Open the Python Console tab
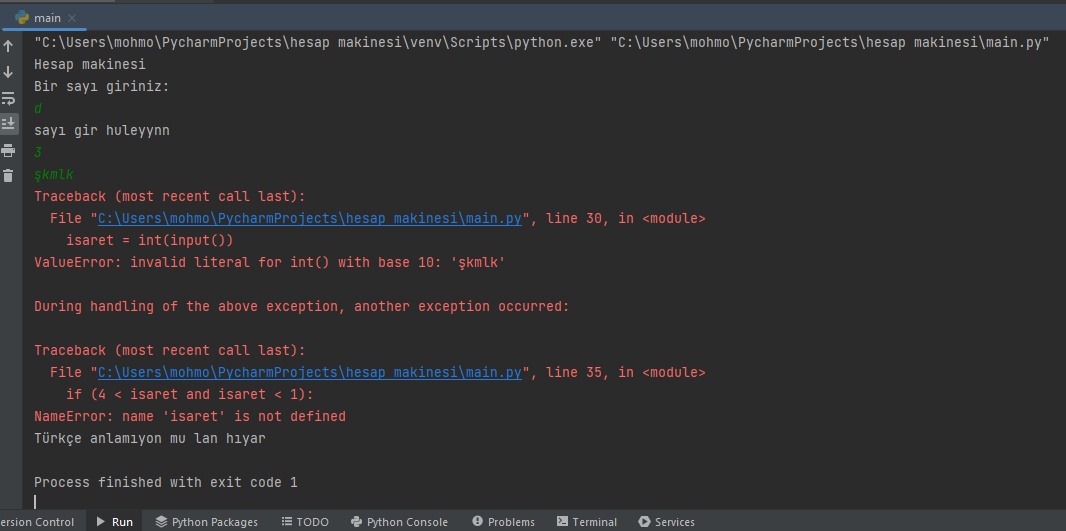Screen dimensions: 1066x531 (399, 522)
